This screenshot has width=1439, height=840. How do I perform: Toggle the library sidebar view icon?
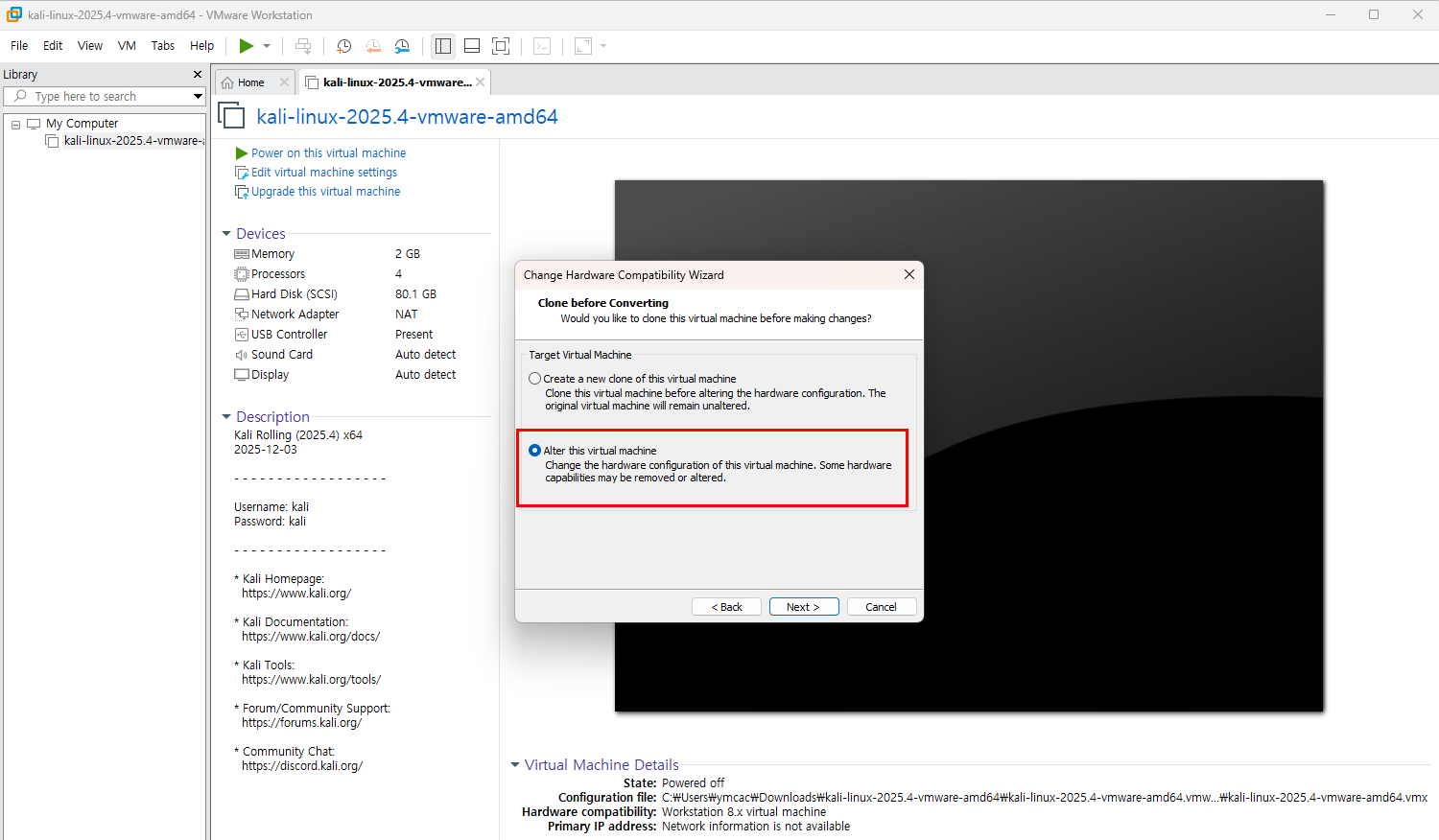pyautogui.click(x=443, y=46)
